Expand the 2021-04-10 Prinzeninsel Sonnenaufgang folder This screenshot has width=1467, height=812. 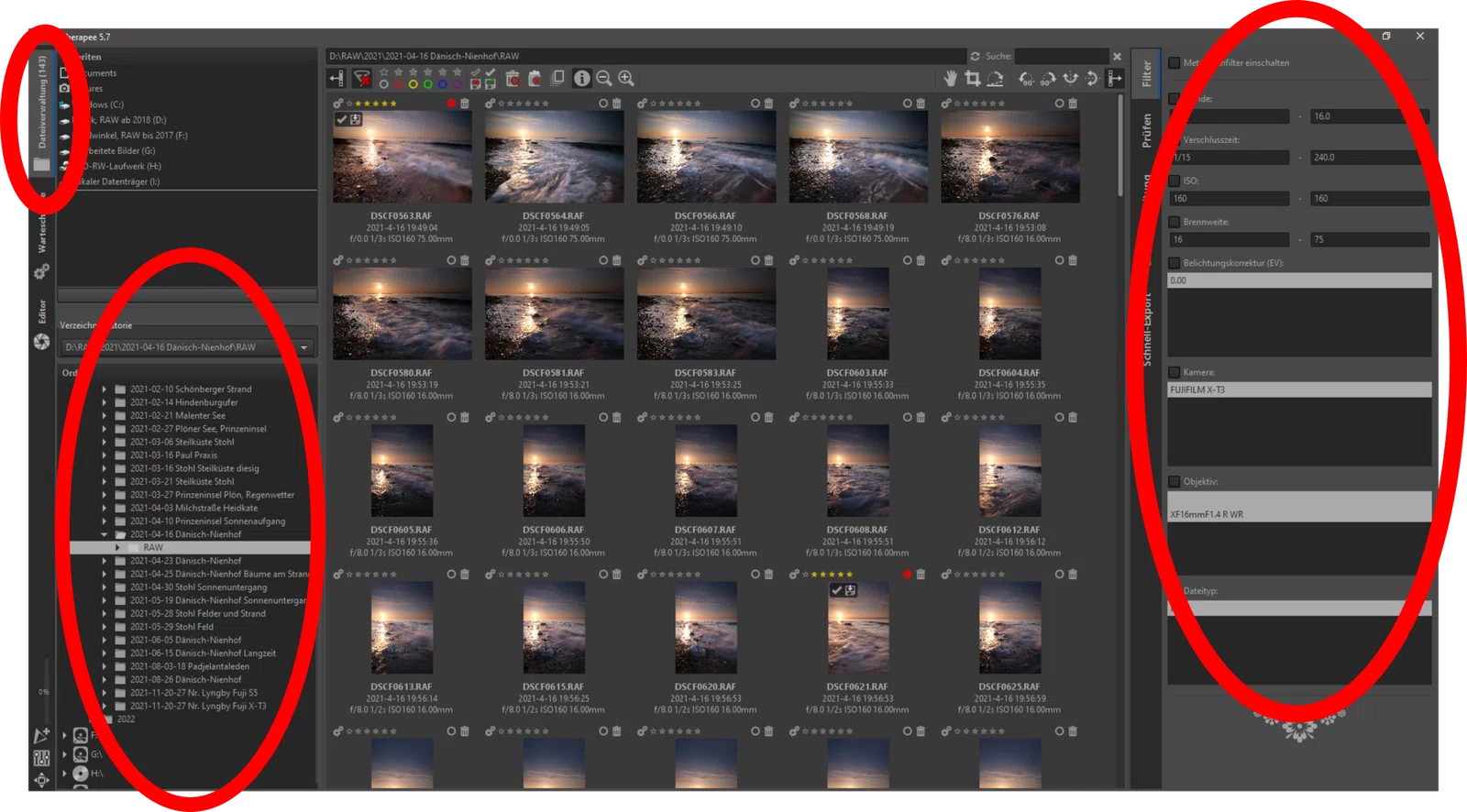tap(104, 521)
